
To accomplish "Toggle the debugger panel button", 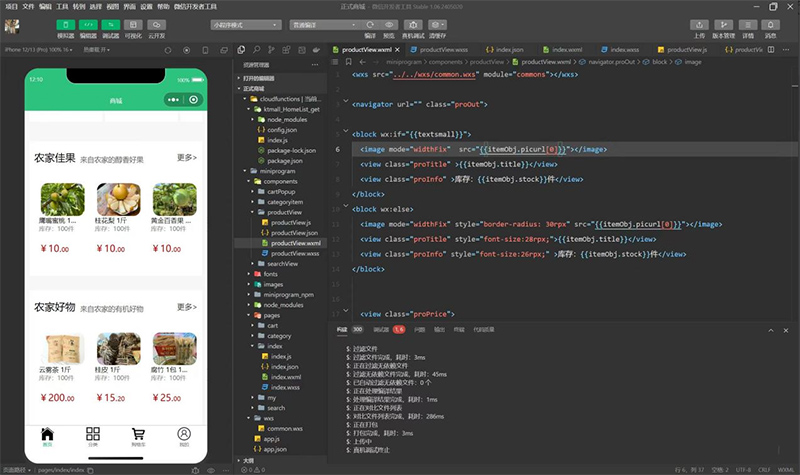I will tap(111, 24).
